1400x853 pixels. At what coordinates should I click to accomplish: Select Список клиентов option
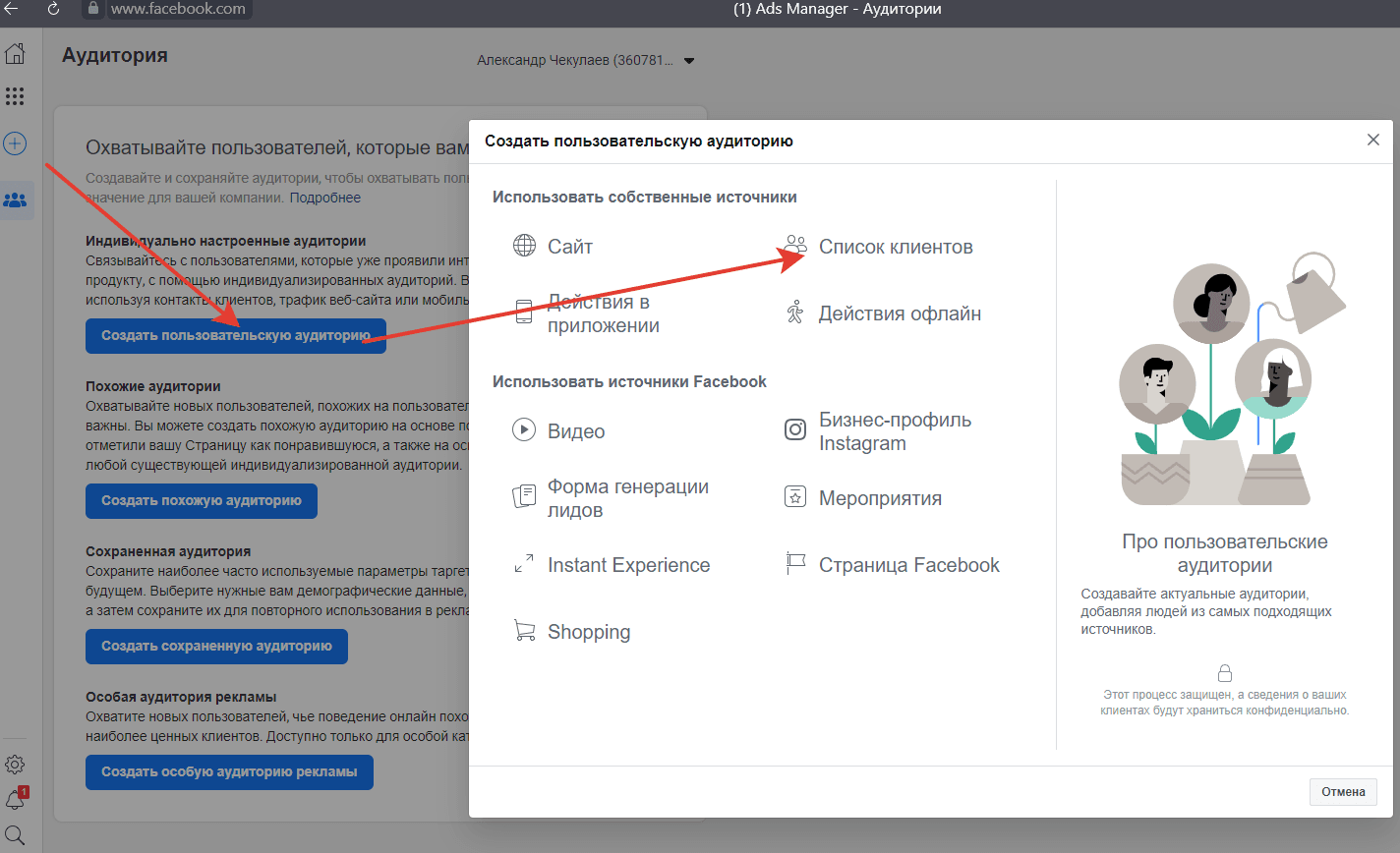point(896,247)
